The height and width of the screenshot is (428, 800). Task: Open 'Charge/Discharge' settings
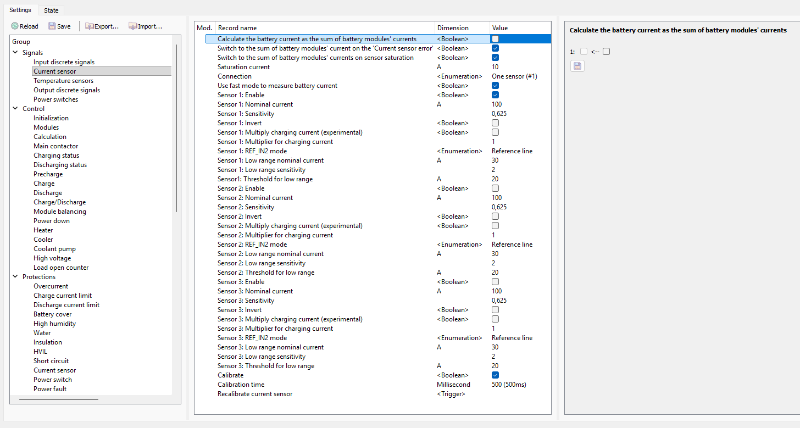pyautogui.click(x=59, y=202)
